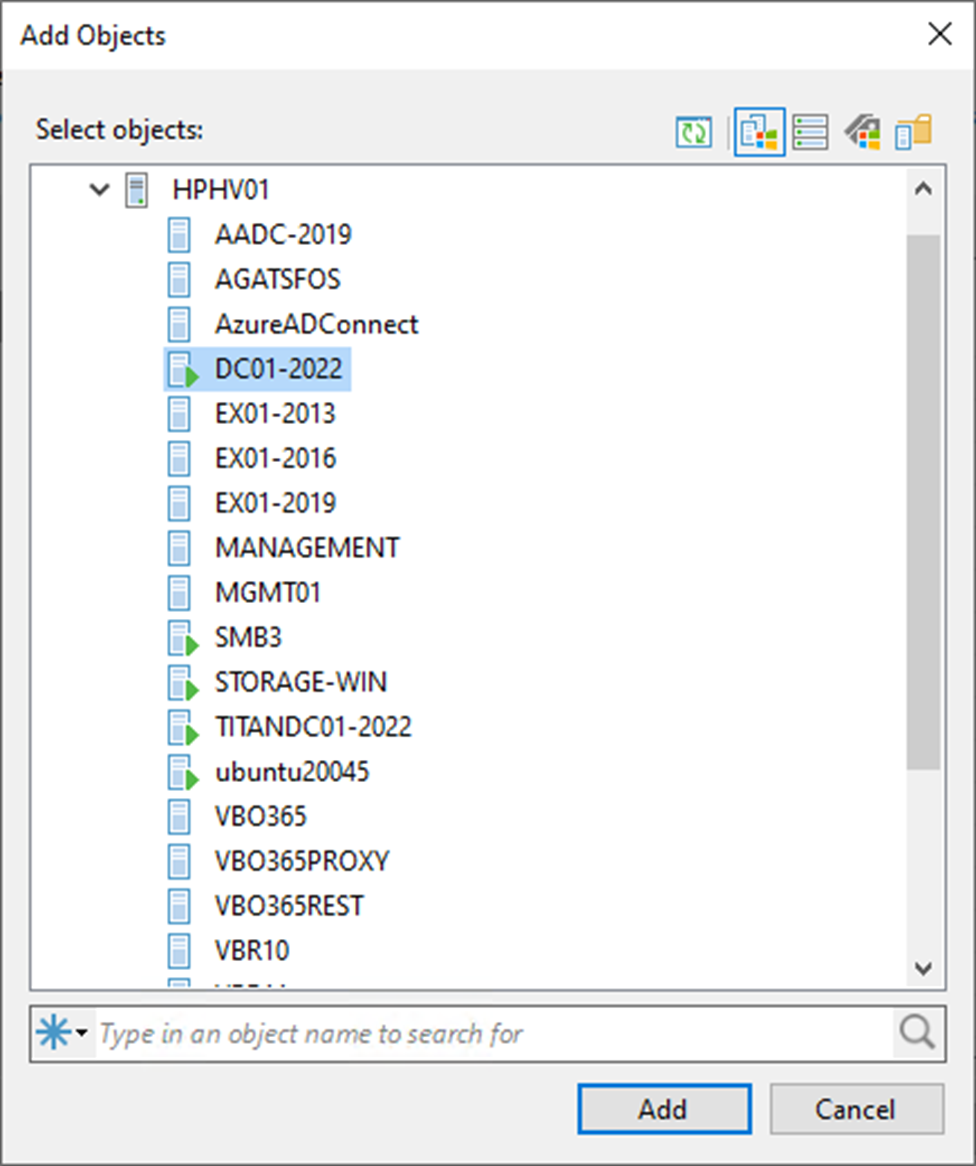The height and width of the screenshot is (1166, 976).
Task: Select the DC01-2022 virtual machine
Action: [x=277, y=369]
